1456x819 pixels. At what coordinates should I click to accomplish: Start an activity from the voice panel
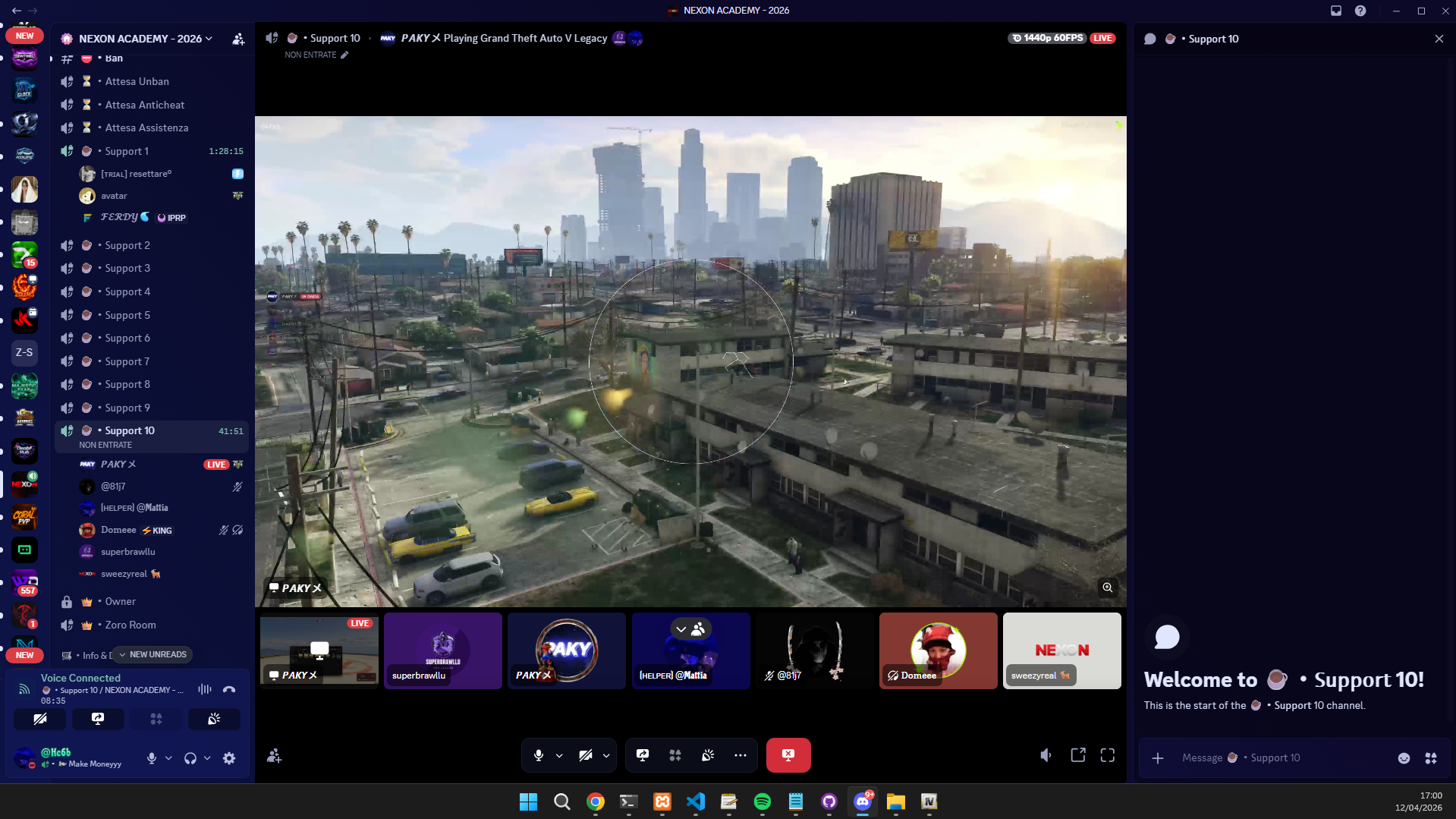tap(156, 719)
